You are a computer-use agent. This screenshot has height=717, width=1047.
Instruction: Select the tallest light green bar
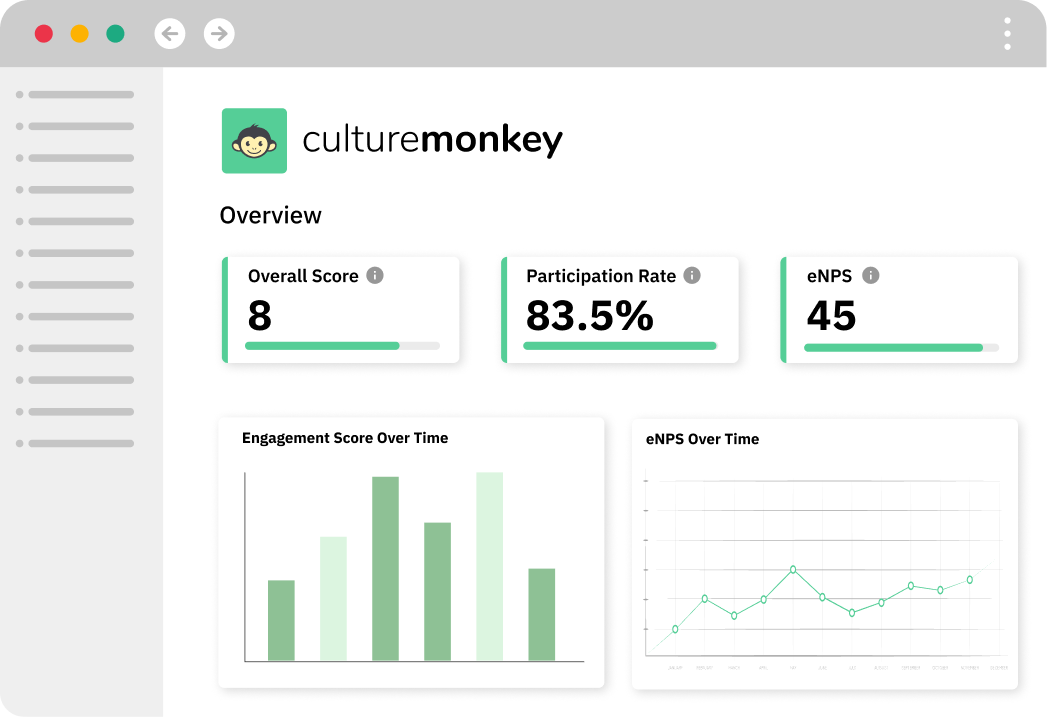489,566
